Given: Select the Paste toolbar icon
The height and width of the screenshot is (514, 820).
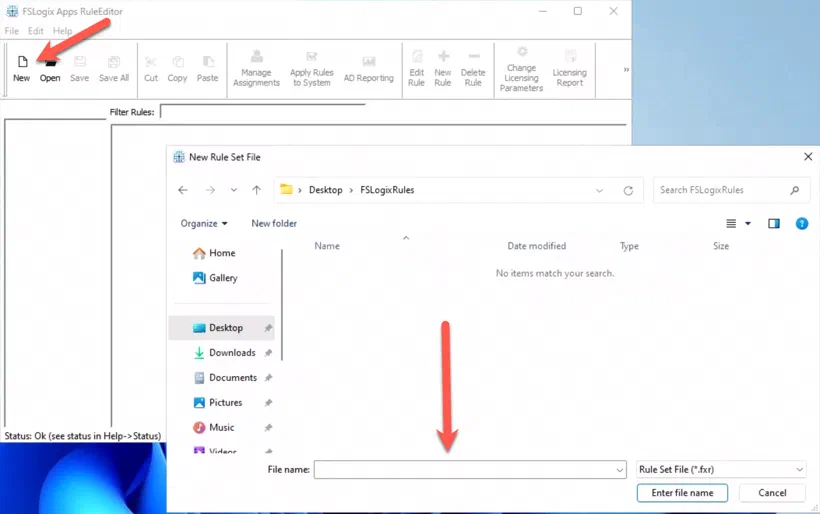Looking at the screenshot, I should (208, 69).
